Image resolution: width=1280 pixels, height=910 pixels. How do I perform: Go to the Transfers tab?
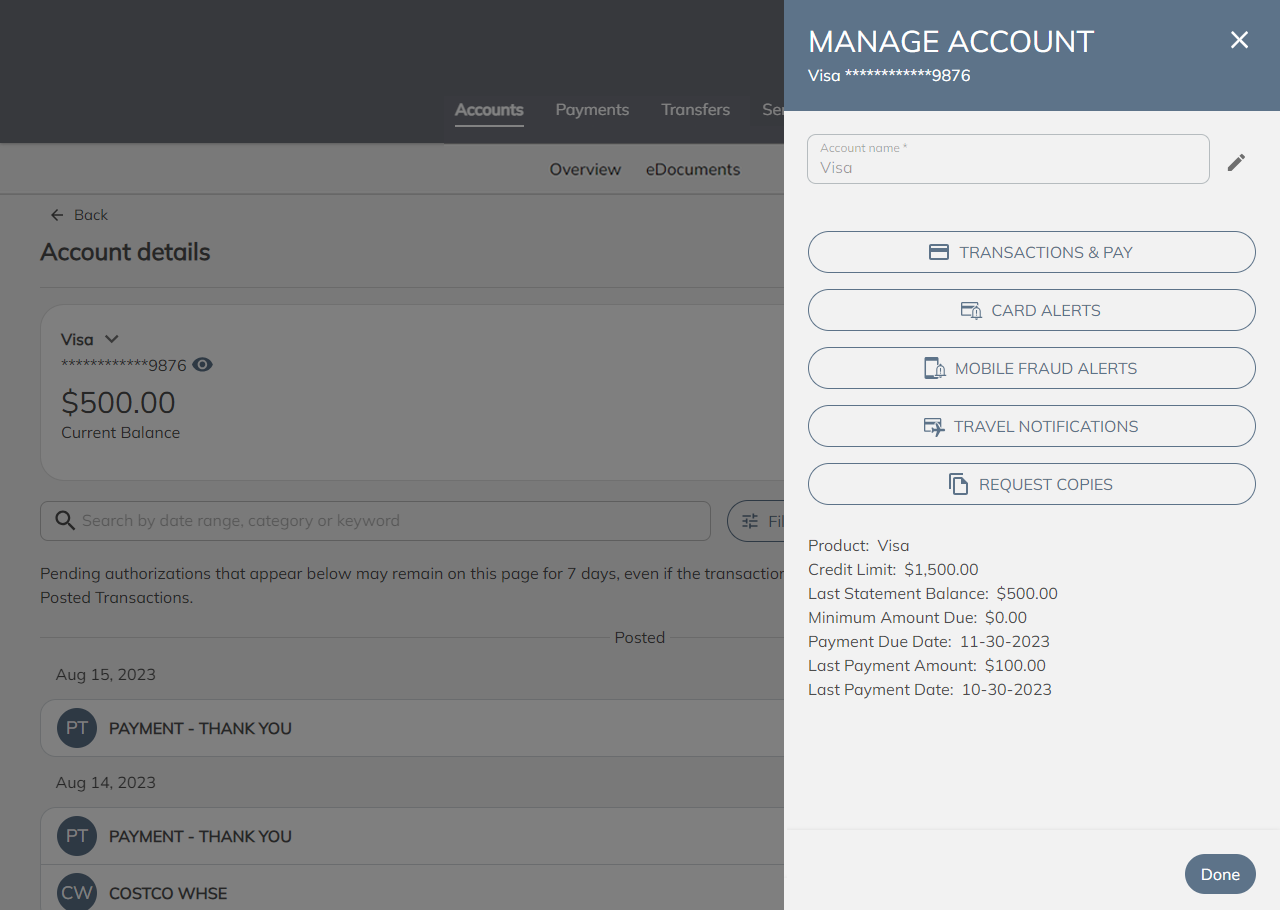[695, 110]
